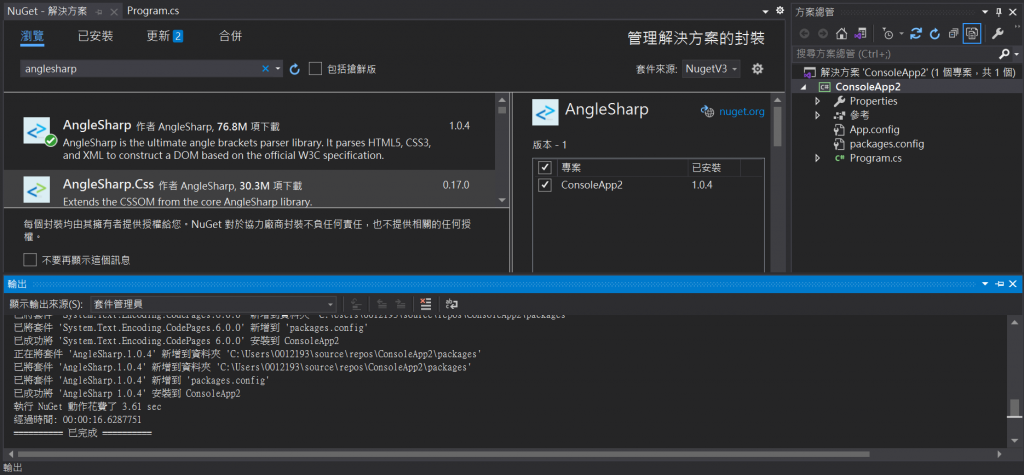The width and height of the screenshot is (1024, 475).
Task: Click the package list vertical scrollbar
Action: tap(502, 150)
